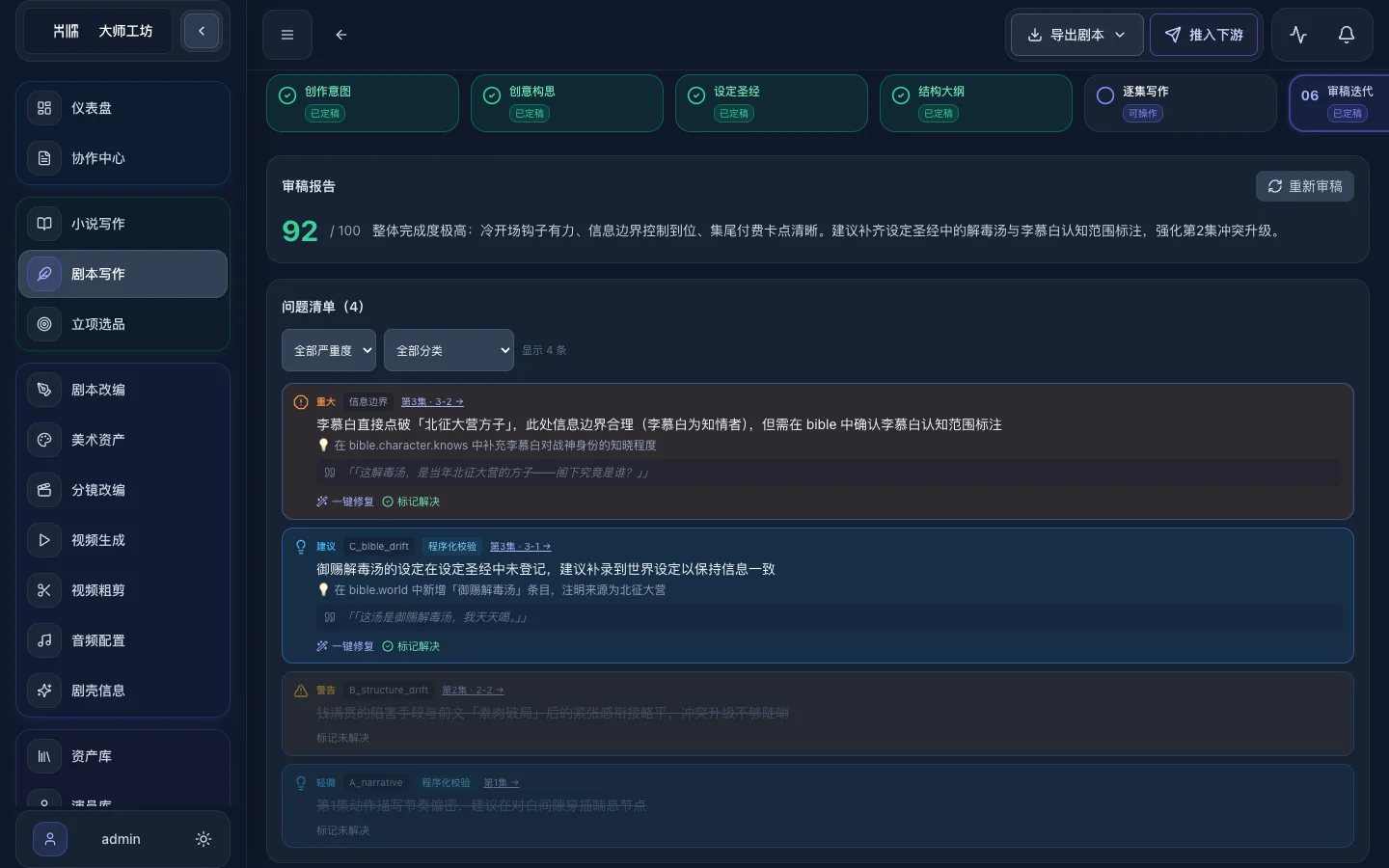1389x868 pixels.
Task: Go back with the left arrow icon
Action: point(341,35)
